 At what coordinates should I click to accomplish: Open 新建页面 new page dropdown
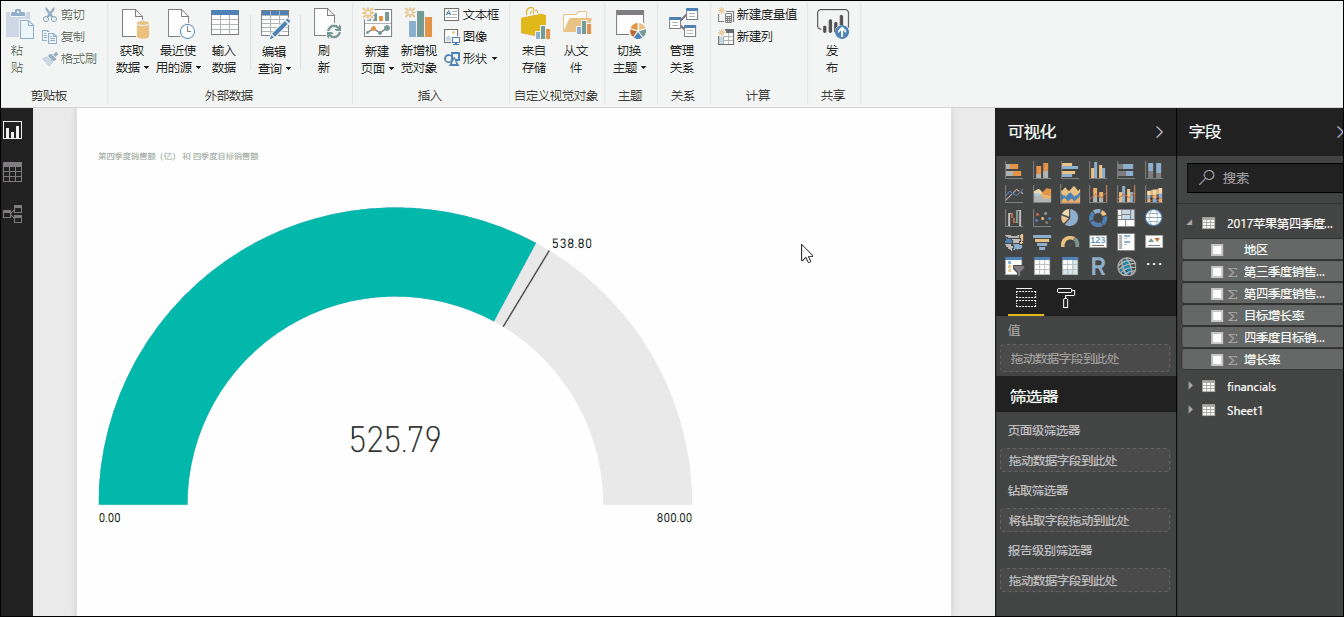(377, 43)
